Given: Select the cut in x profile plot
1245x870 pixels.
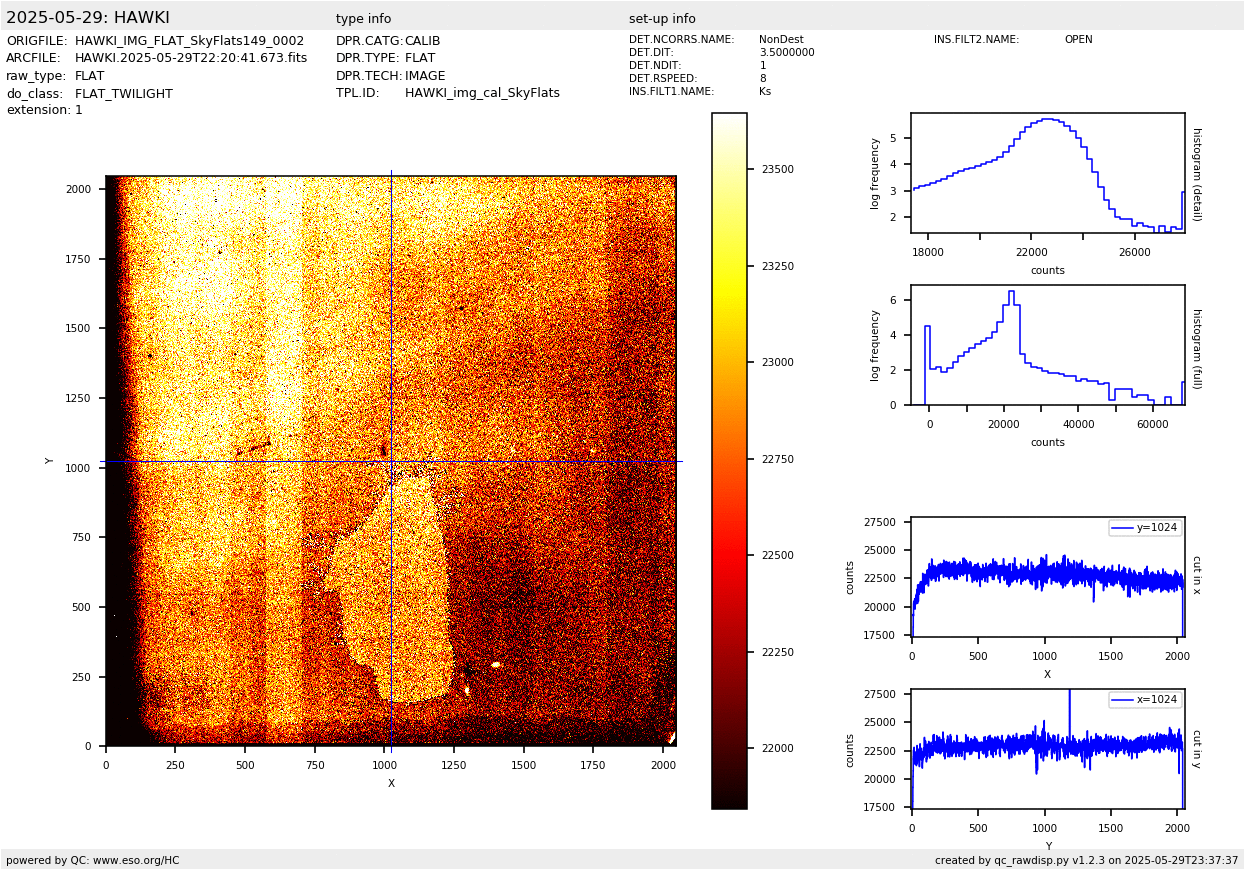Looking at the screenshot, I should tap(1047, 576).
